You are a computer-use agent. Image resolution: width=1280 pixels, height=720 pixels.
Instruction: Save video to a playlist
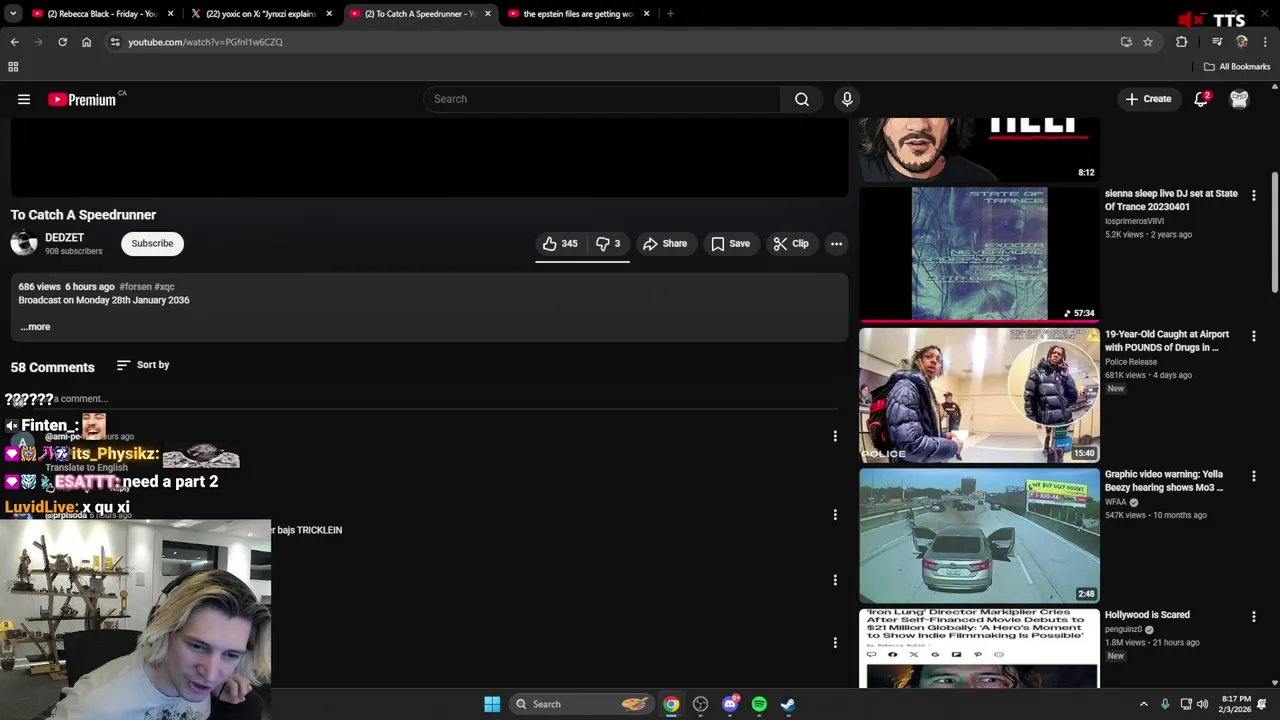click(x=730, y=244)
